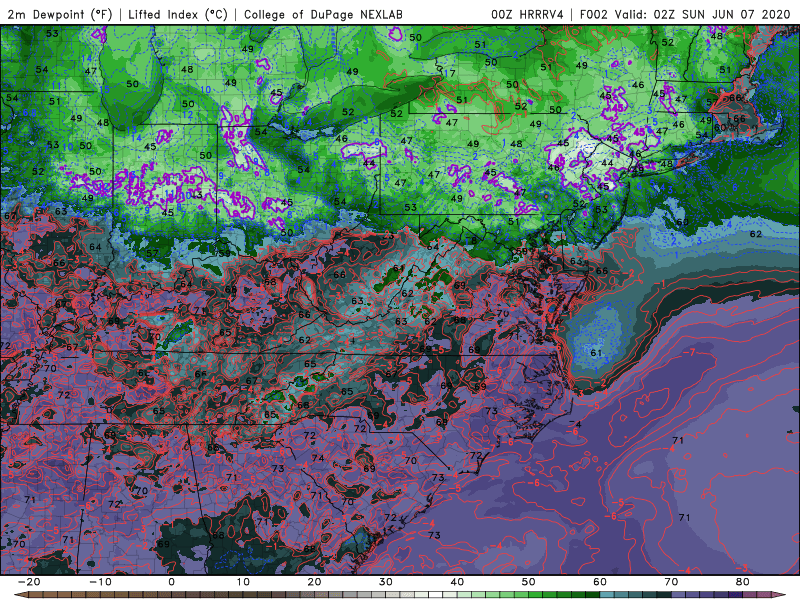Click the -20 tick label on the color scale
Screen dimensions: 800x600
pos(29,582)
